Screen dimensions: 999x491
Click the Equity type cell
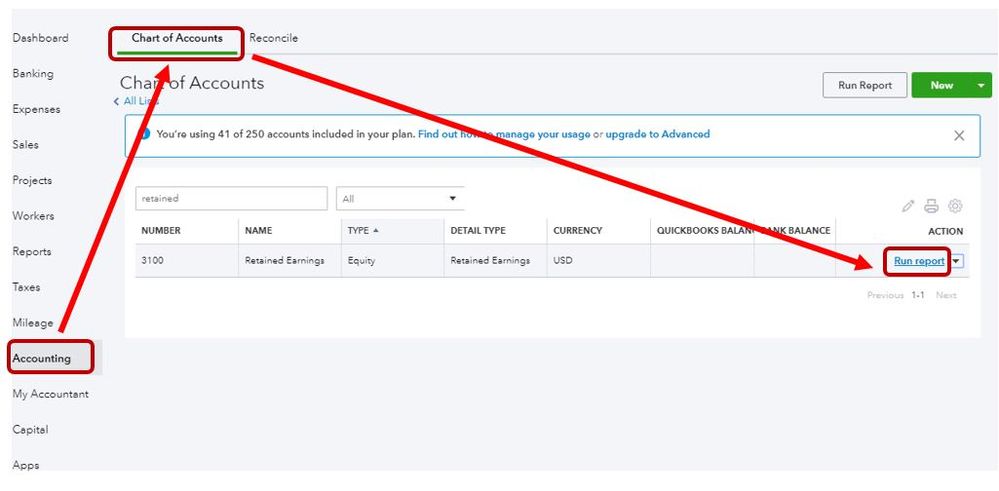pos(361,260)
